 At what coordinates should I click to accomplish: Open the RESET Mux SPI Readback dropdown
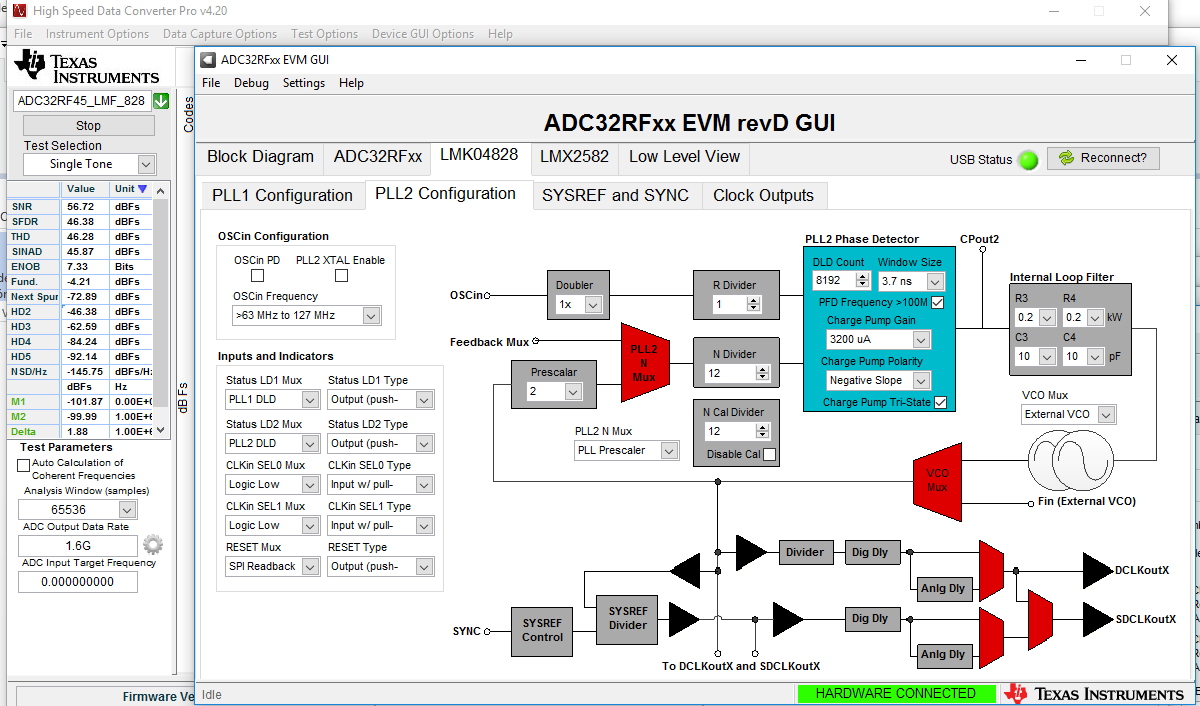pyautogui.click(x=310, y=567)
